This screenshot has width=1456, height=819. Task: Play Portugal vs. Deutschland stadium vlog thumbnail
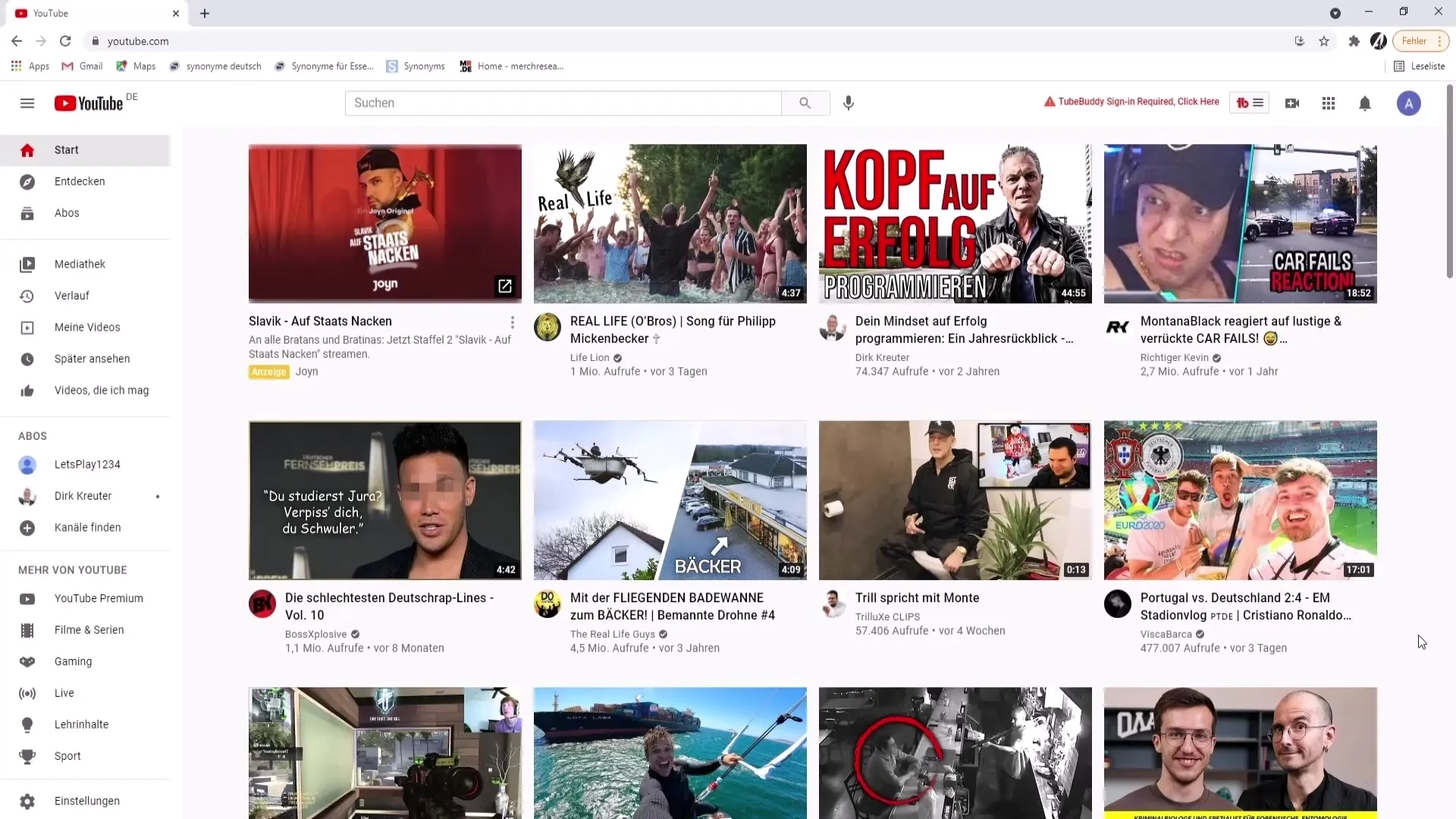1241,500
